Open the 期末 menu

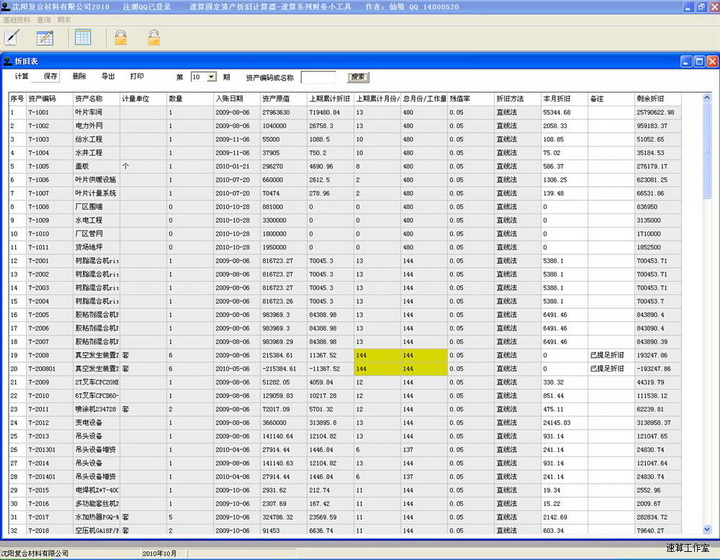pyautogui.click(x=64, y=19)
